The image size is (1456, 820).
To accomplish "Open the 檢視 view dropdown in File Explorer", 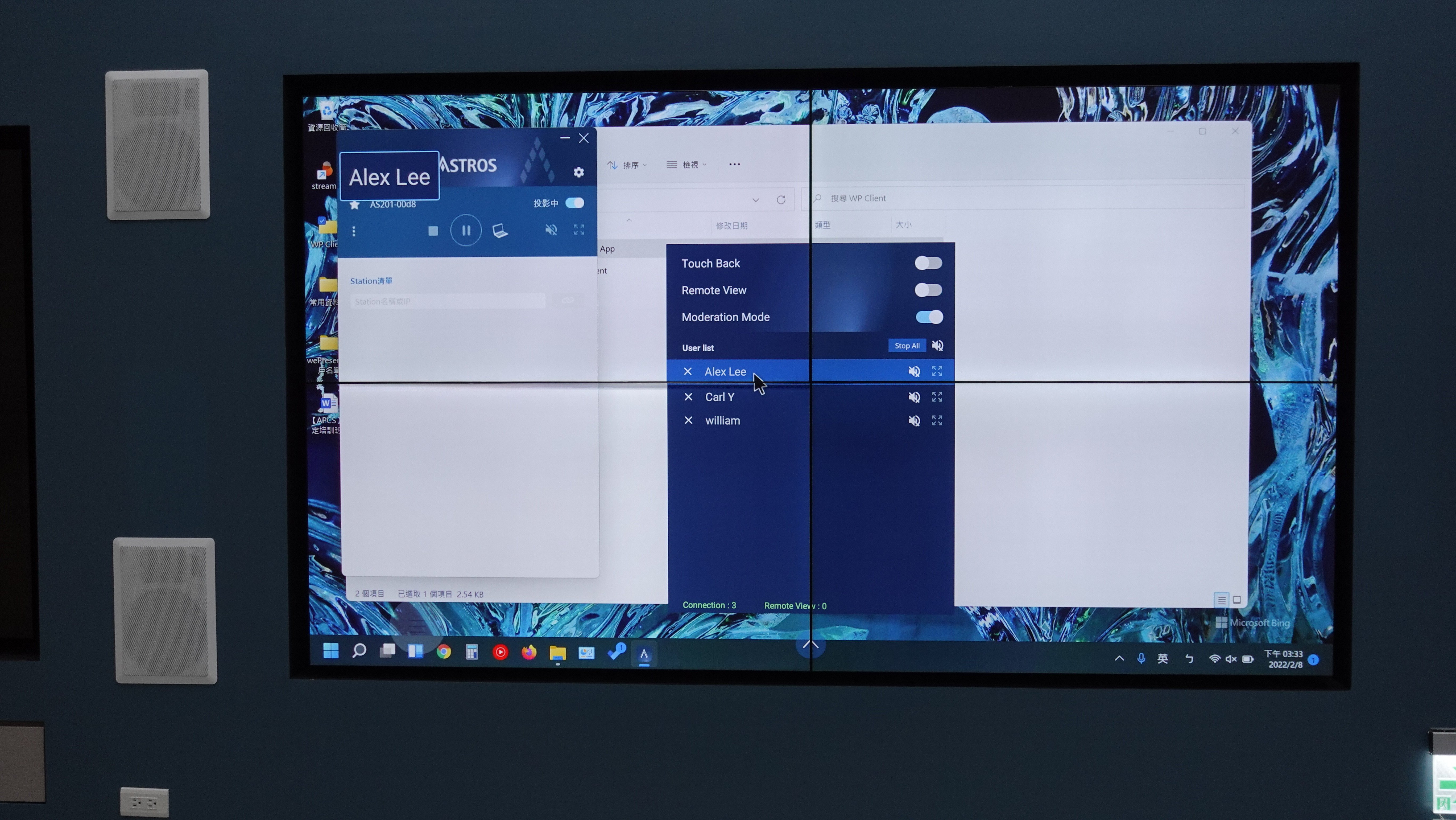I will (x=686, y=165).
